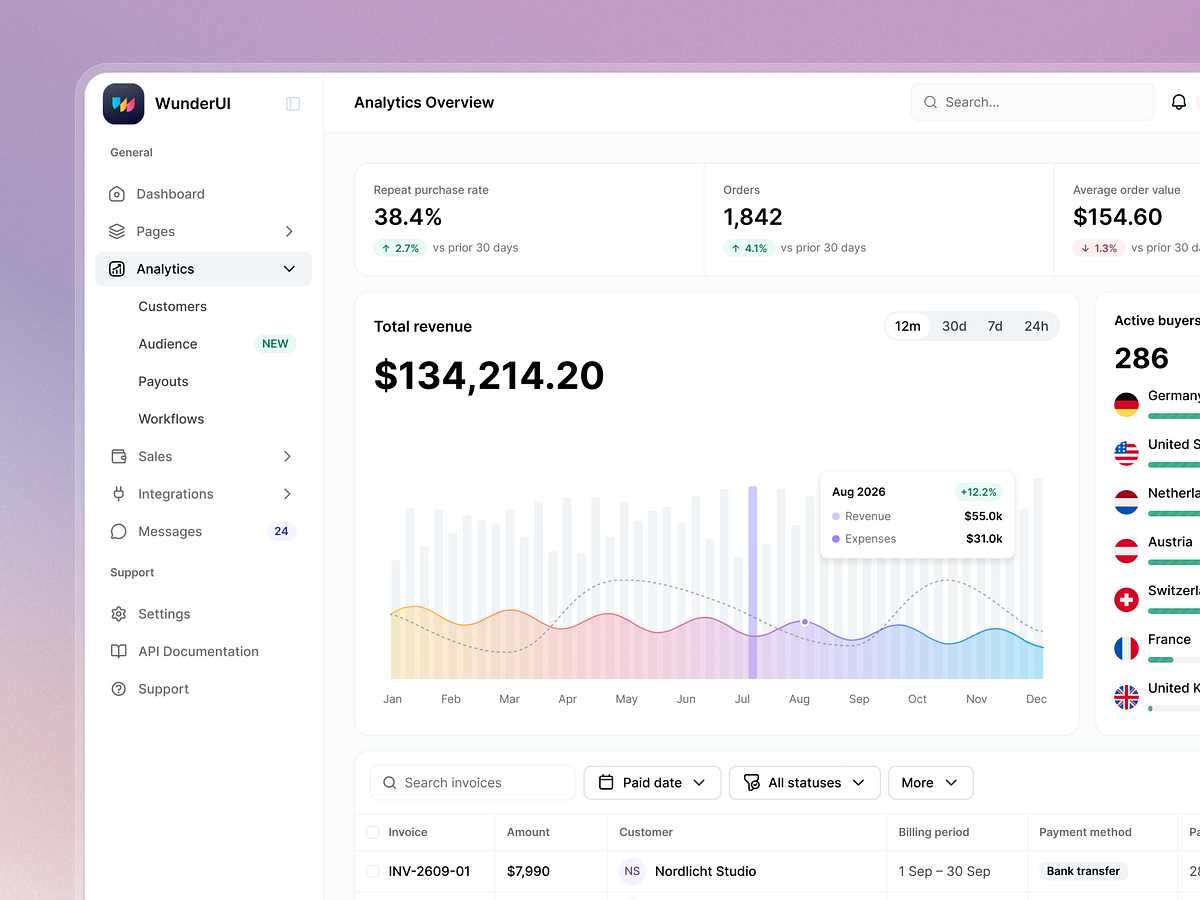The height and width of the screenshot is (900, 1200).
Task: Click the API Documentation book icon
Action: [119, 651]
